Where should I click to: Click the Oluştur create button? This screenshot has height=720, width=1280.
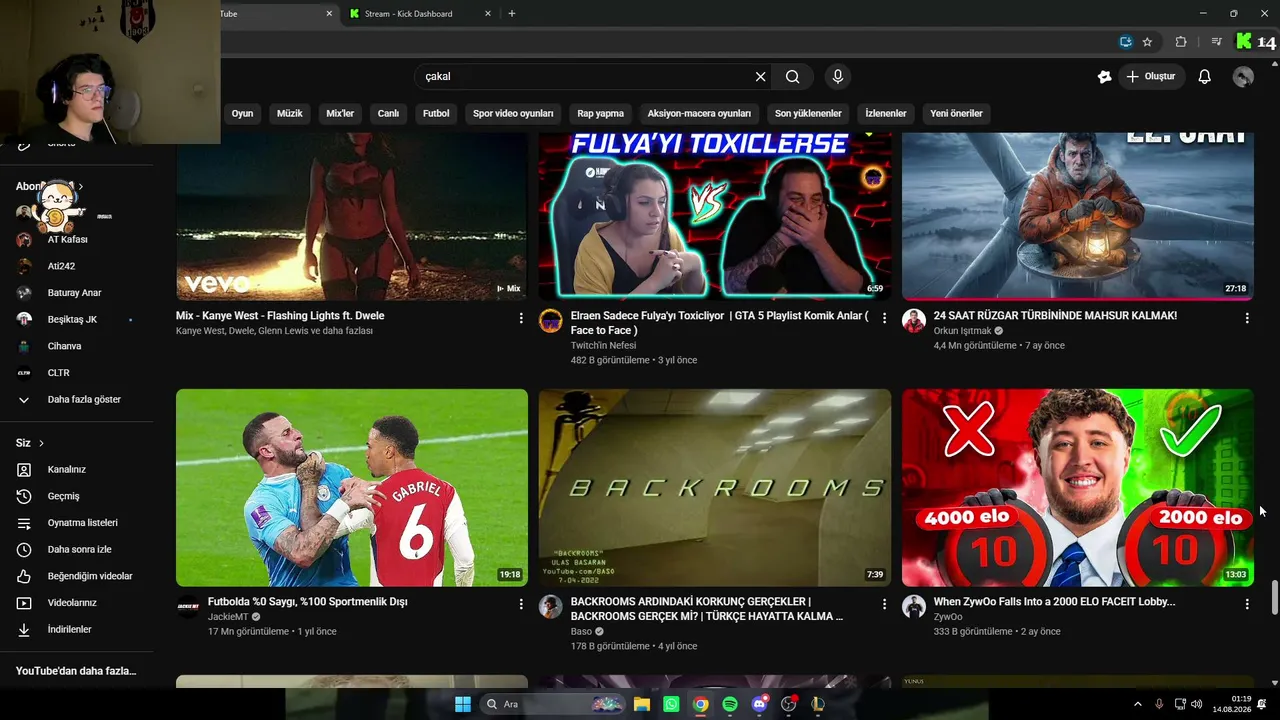click(x=1151, y=77)
